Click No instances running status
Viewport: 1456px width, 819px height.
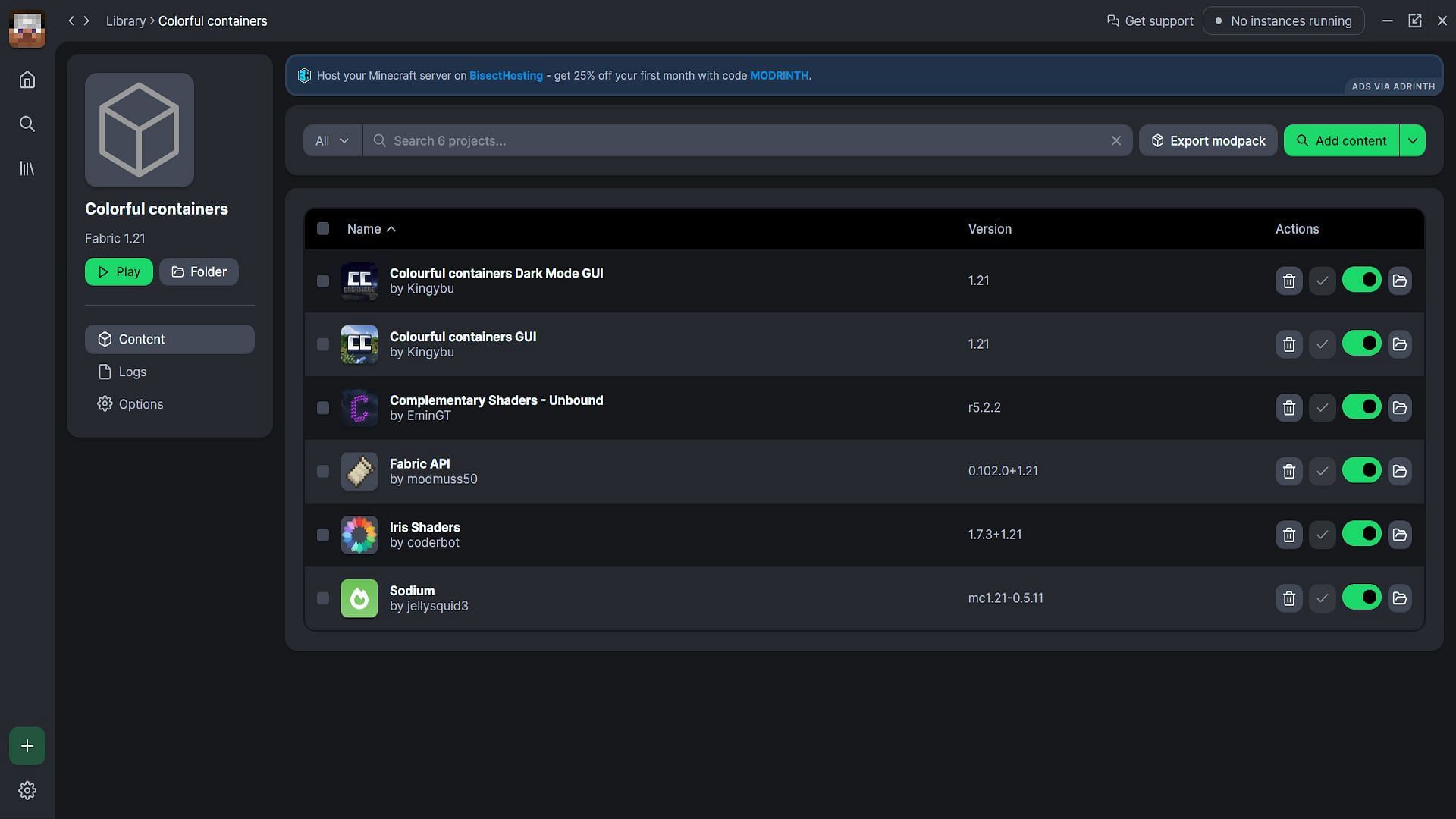pos(1283,21)
